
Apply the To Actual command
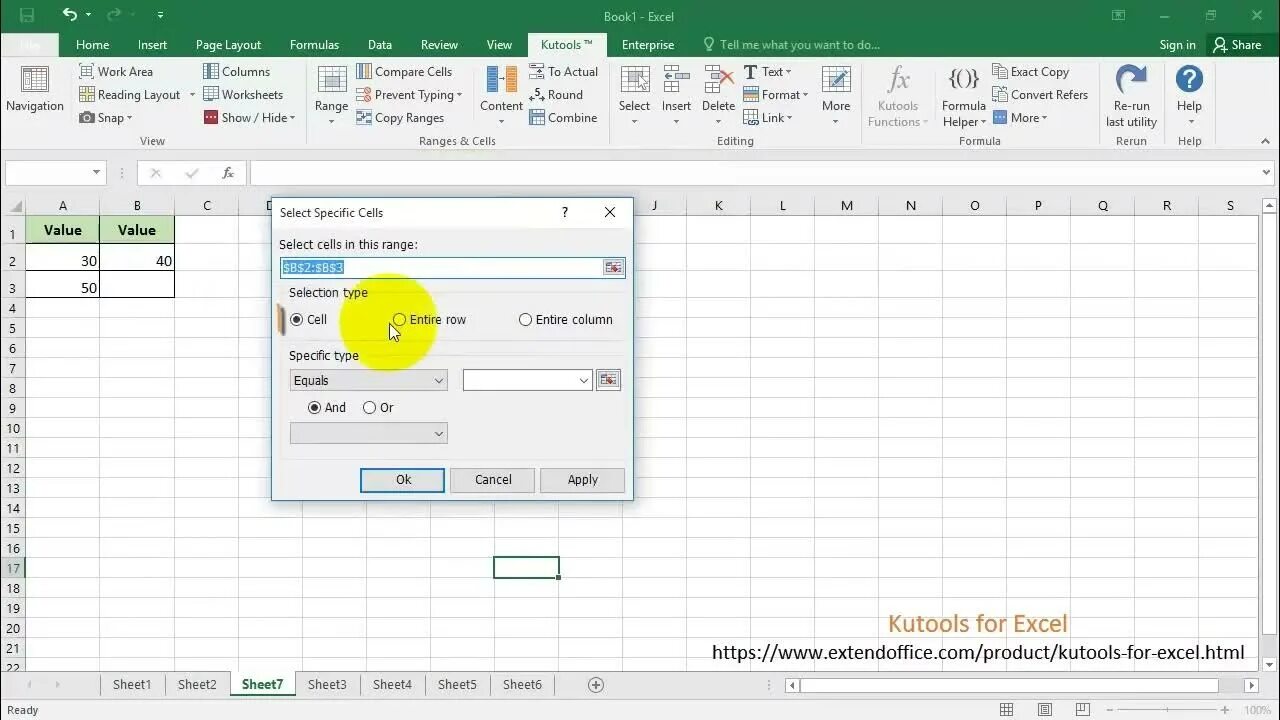pos(563,72)
